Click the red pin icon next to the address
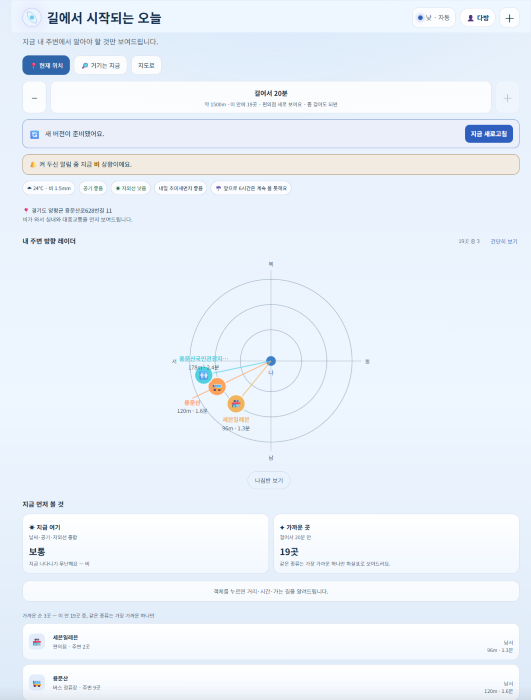 point(26,210)
